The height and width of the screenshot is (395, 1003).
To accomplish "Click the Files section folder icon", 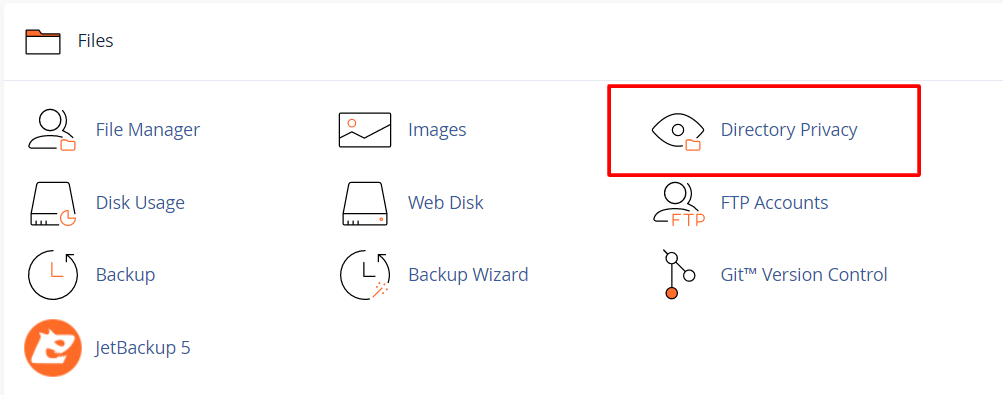I will pos(43,42).
